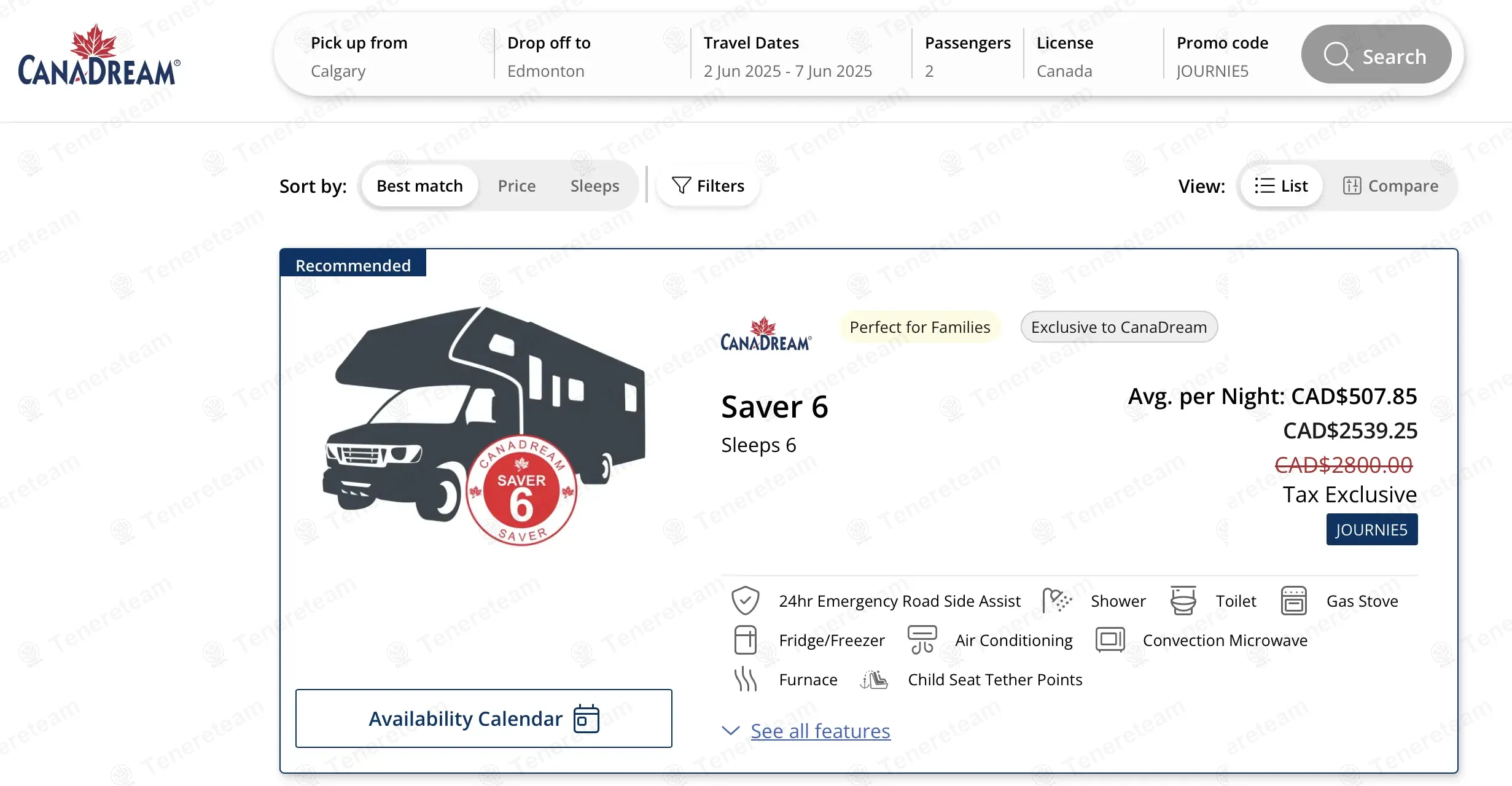
Task: Open the Travel Dates picker
Action: tap(788, 56)
